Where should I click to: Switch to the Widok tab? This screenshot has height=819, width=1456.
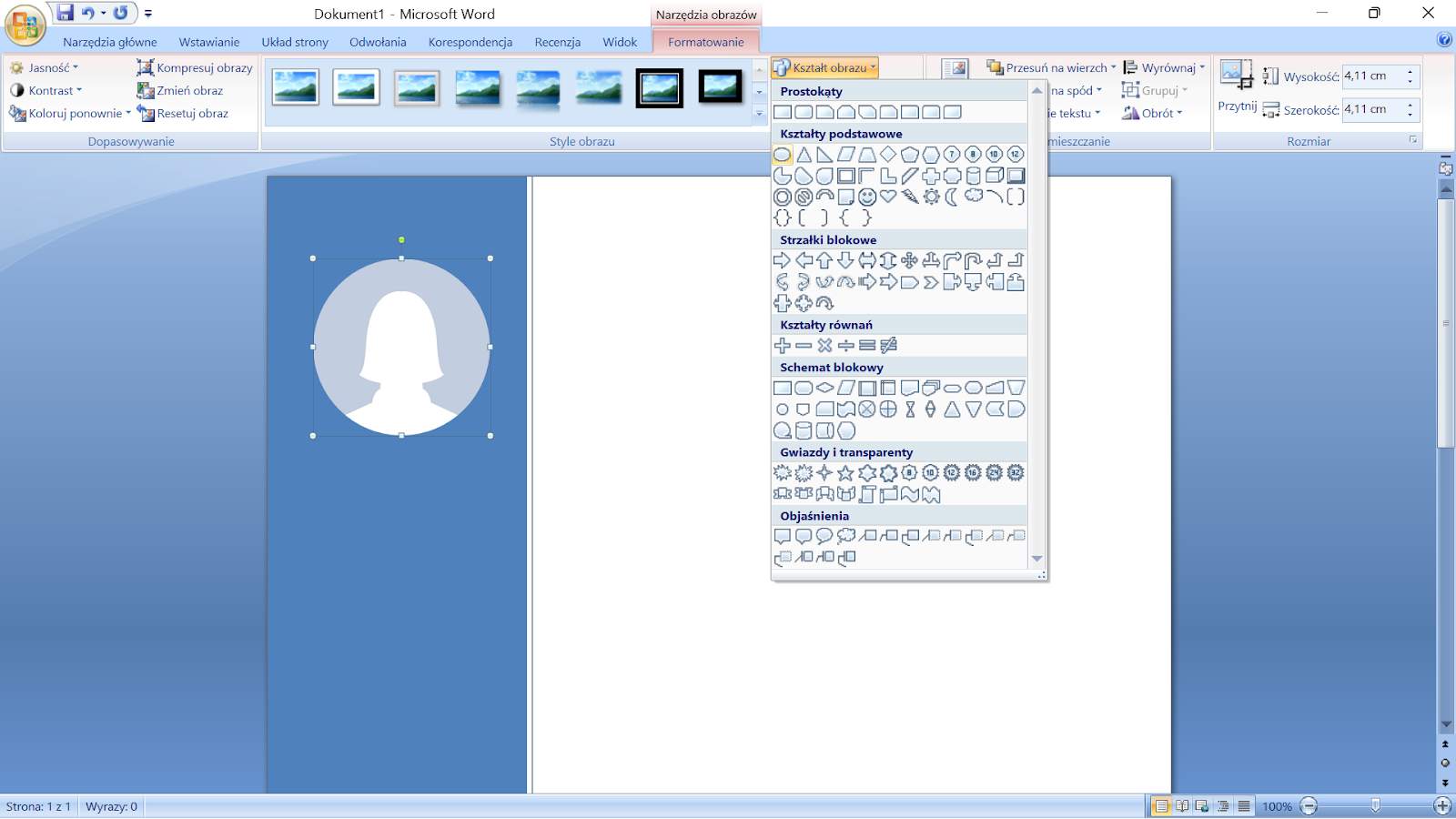(620, 42)
